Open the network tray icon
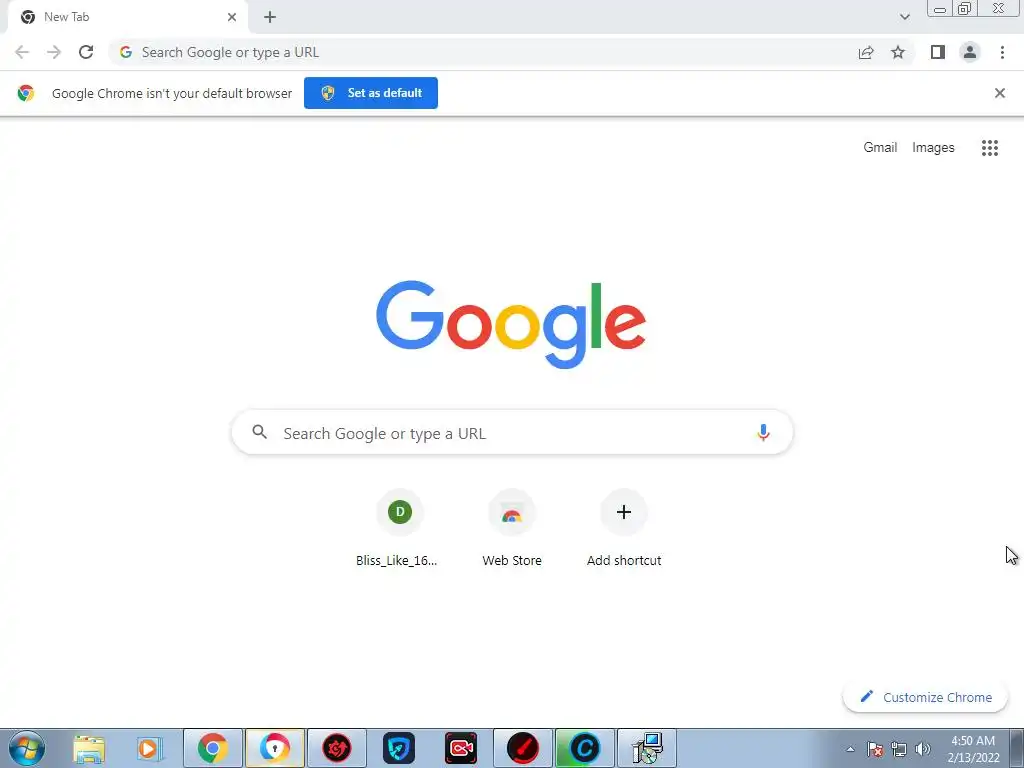 899,749
